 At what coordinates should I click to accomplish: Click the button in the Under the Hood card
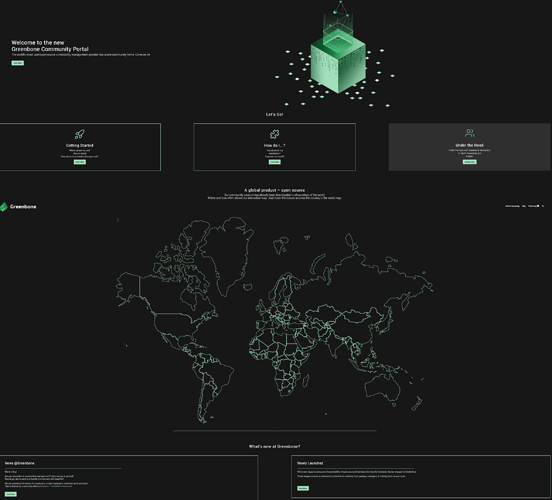(470, 162)
